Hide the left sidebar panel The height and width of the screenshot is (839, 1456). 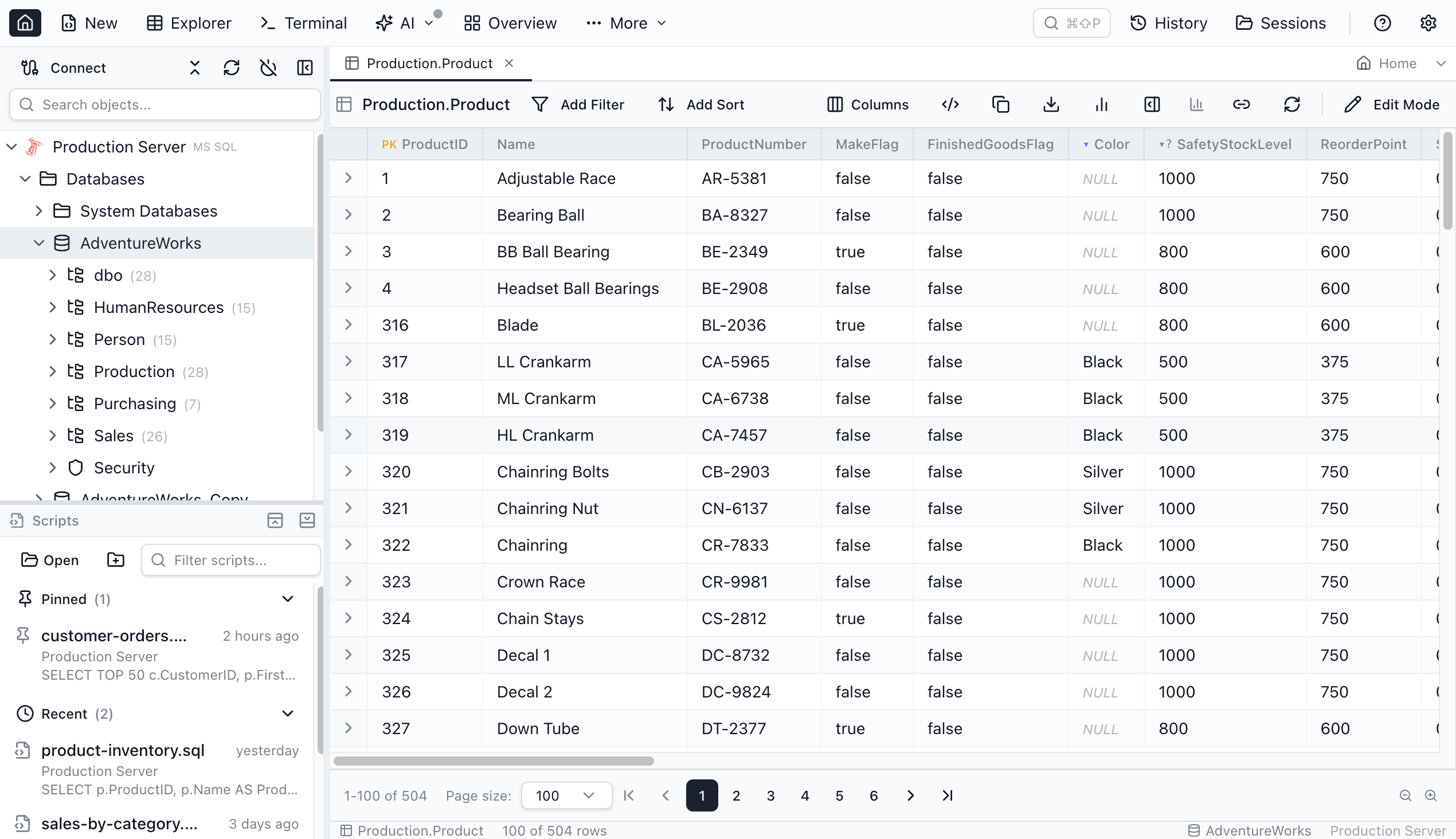click(x=305, y=68)
